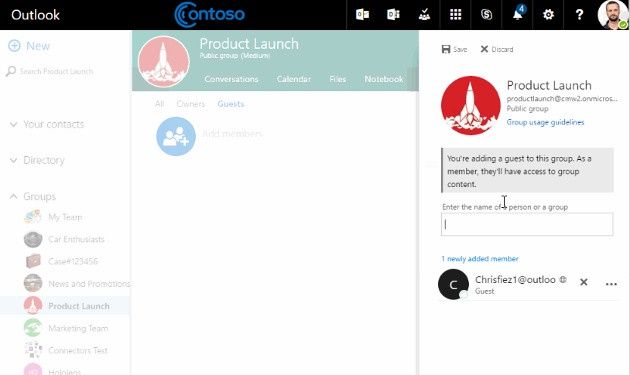Open the Connectors Test group
Image resolution: width=630 pixels, height=375 pixels.
click(65, 350)
